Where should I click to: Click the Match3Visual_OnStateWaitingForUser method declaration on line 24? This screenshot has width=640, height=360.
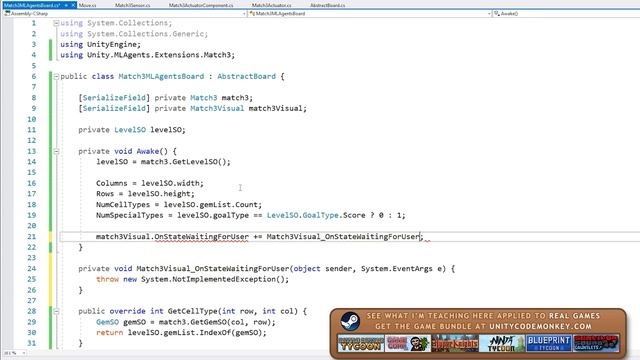pos(213,269)
